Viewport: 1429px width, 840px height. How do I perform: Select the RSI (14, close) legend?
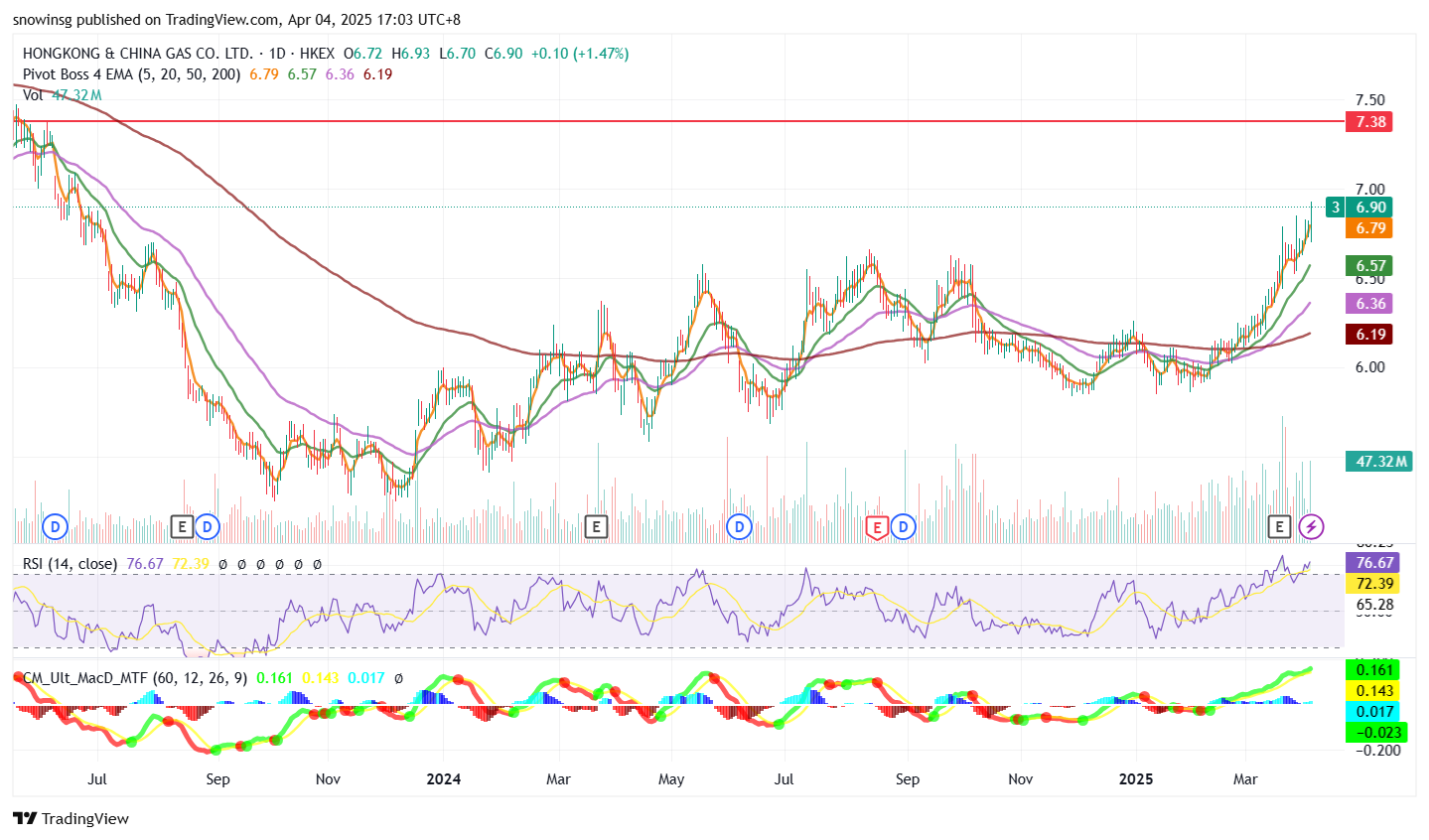[71, 564]
